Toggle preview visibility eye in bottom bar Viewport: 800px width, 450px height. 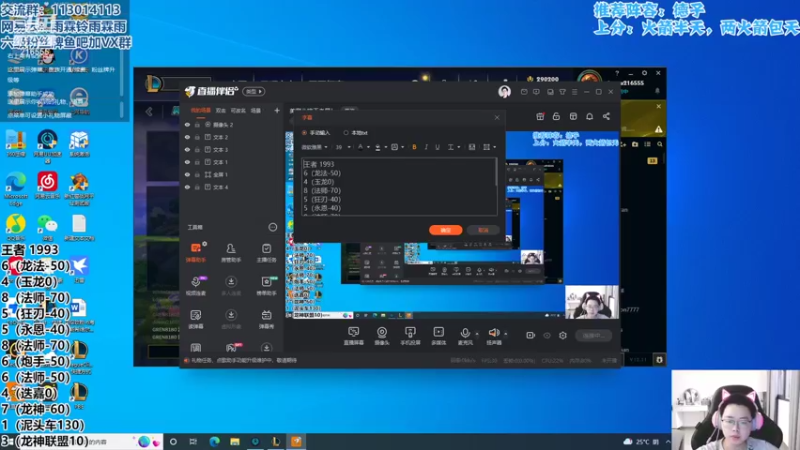547,335
